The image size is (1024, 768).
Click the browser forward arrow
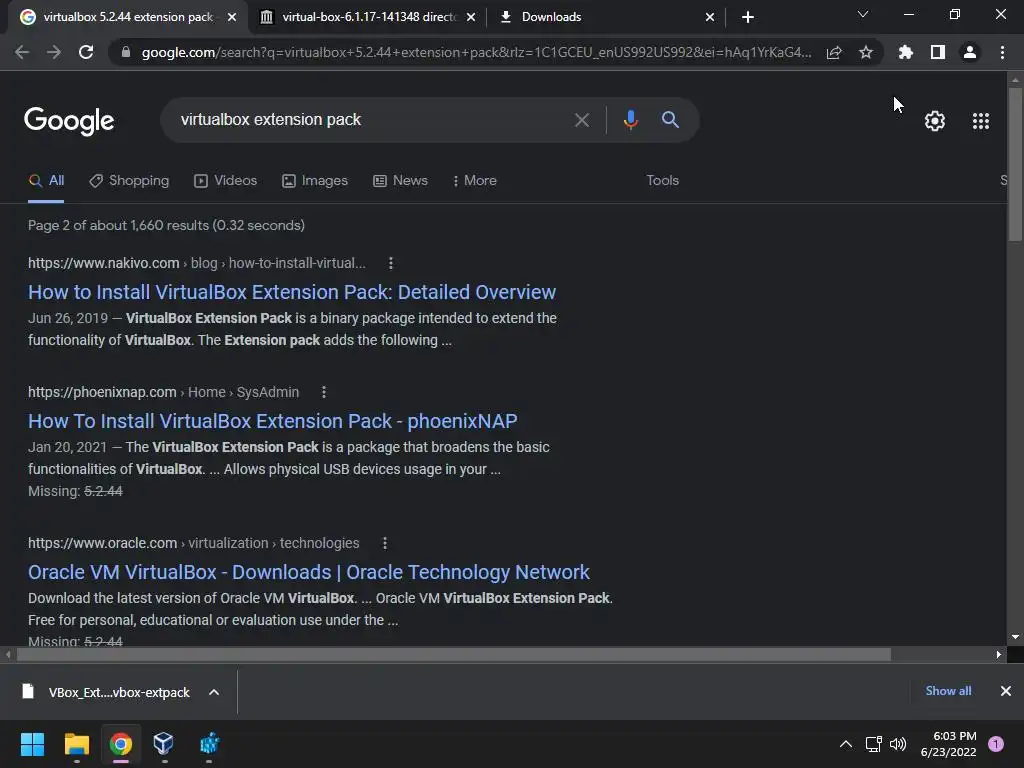tap(54, 52)
